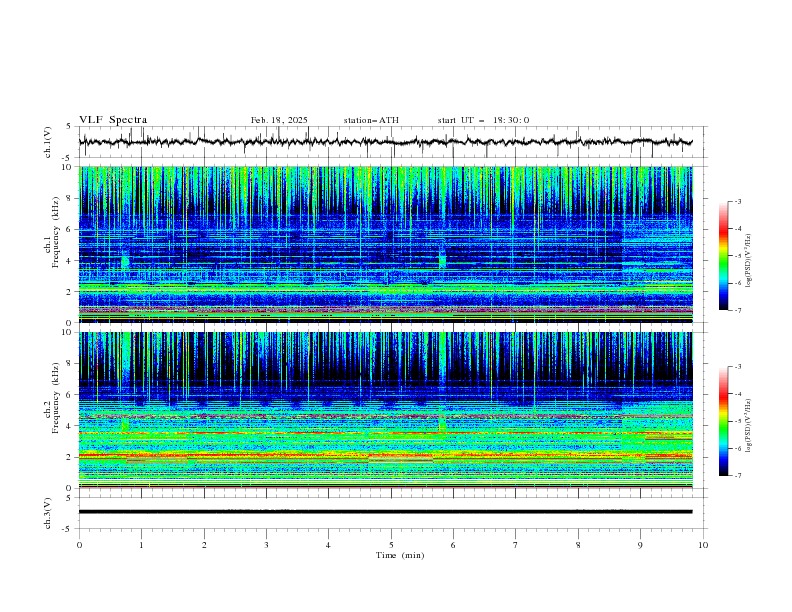792x612 pixels.
Task: Click the ch.2 spectrogram color scale bar
Action: pos(724,421)
